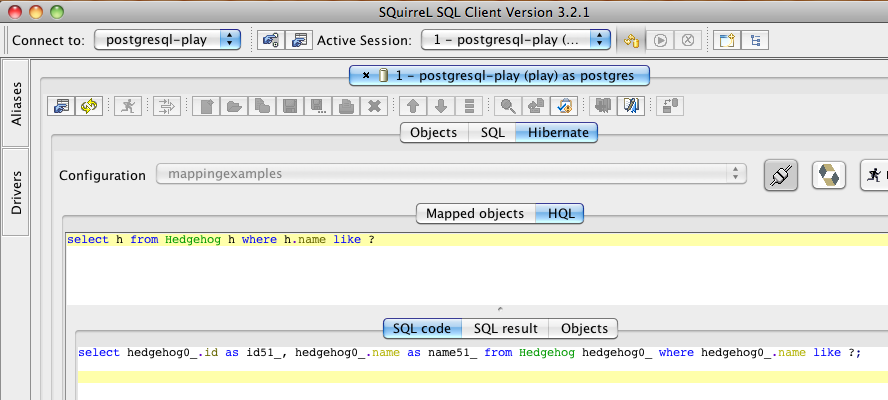Click the open folder icon
The image size is (888, 400).
pyautogui.click(x=234, y=106)
